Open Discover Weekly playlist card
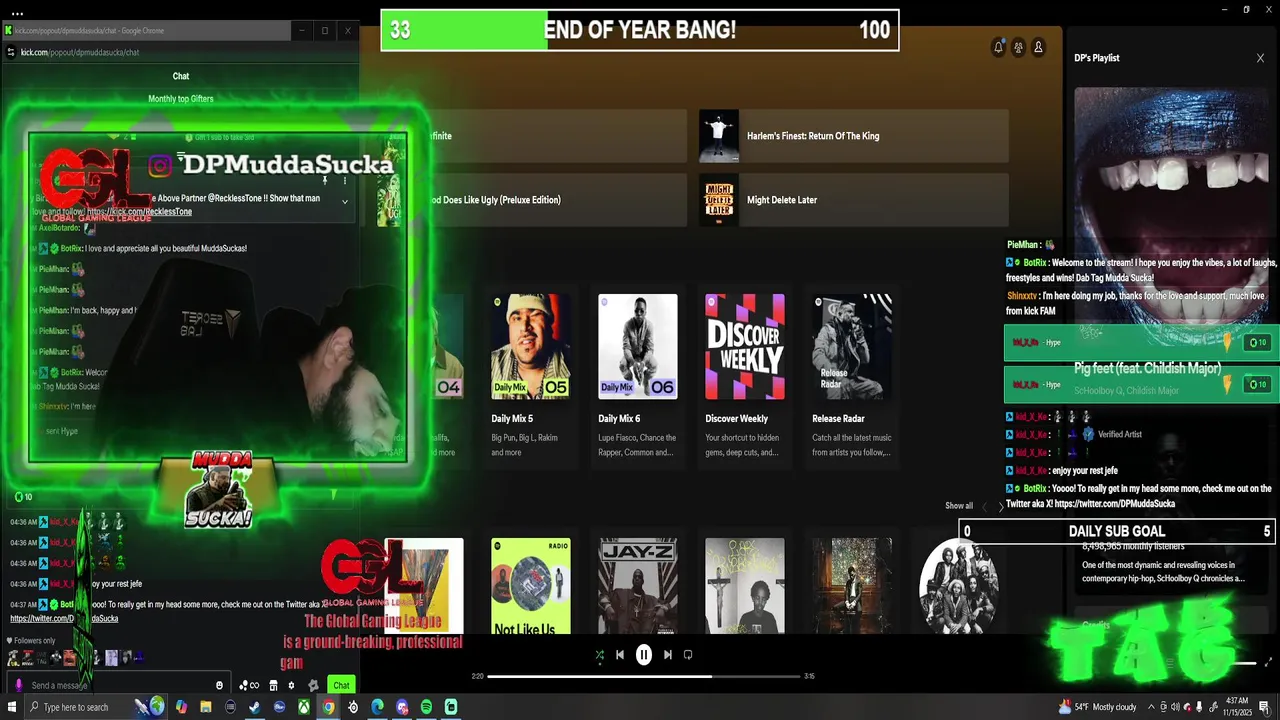This screenshot has width=1280, height=720. (x=745, y=376)
